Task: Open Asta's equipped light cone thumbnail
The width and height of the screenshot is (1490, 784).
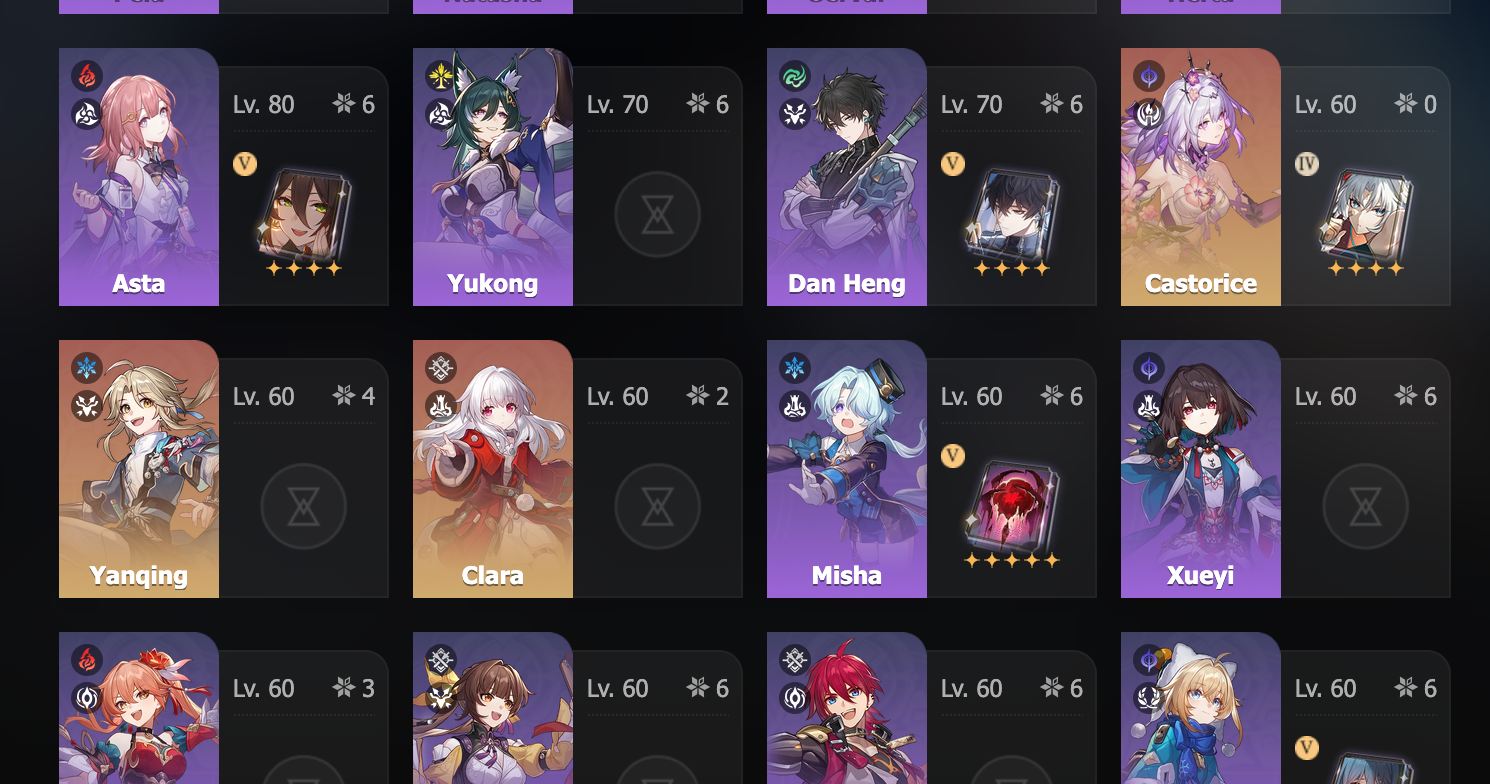Action: point(304,213)
